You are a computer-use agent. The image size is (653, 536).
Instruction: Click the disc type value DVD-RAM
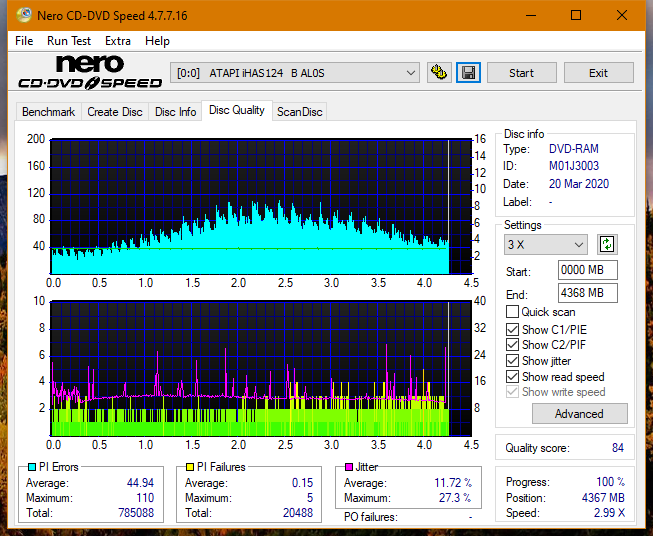point(573,149)
